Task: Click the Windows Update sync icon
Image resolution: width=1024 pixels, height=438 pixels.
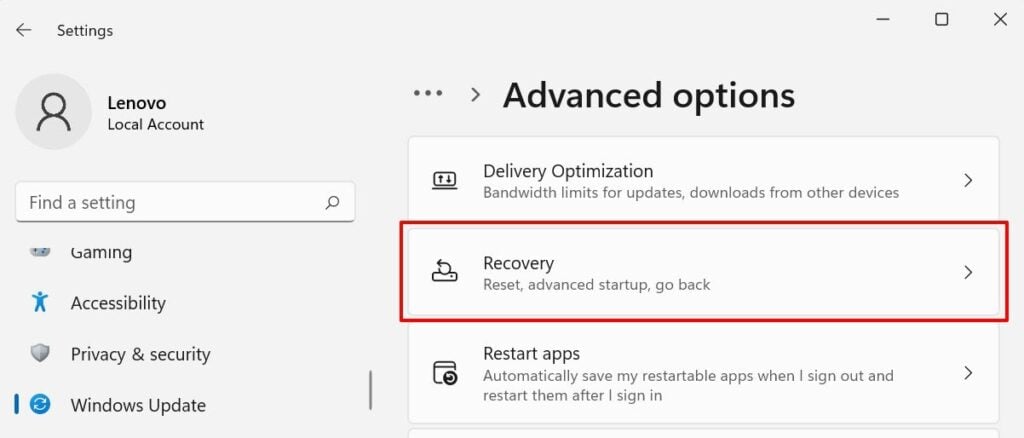Action: tap(40, 404)
